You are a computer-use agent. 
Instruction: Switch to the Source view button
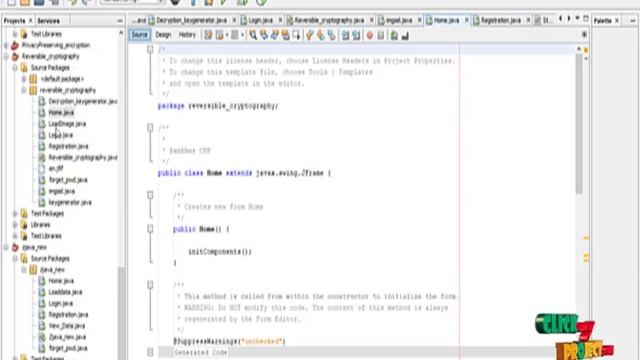(139, 35)
